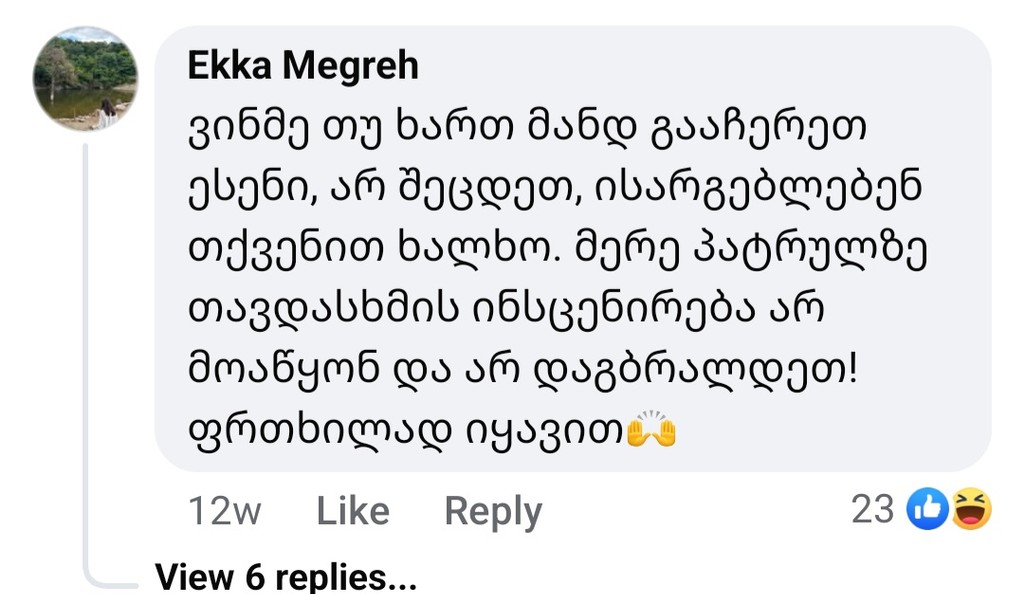This screenshot has width=1024, height=594.
Task: Click the curved thread line beside View replies
Action: (105, 577)
